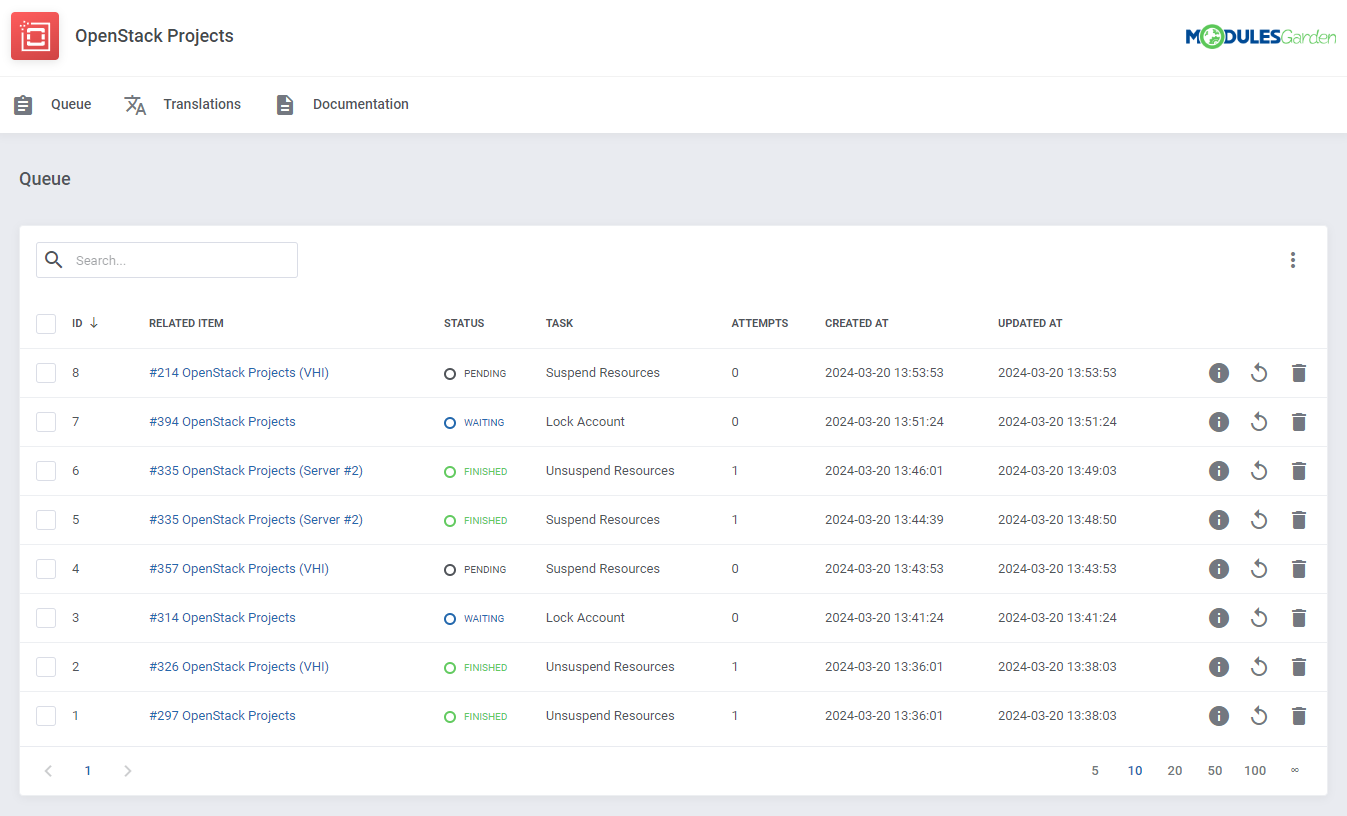Delete the Suspend Resources task for #357
1347x816 pixels.
(x=1298, y=568)
